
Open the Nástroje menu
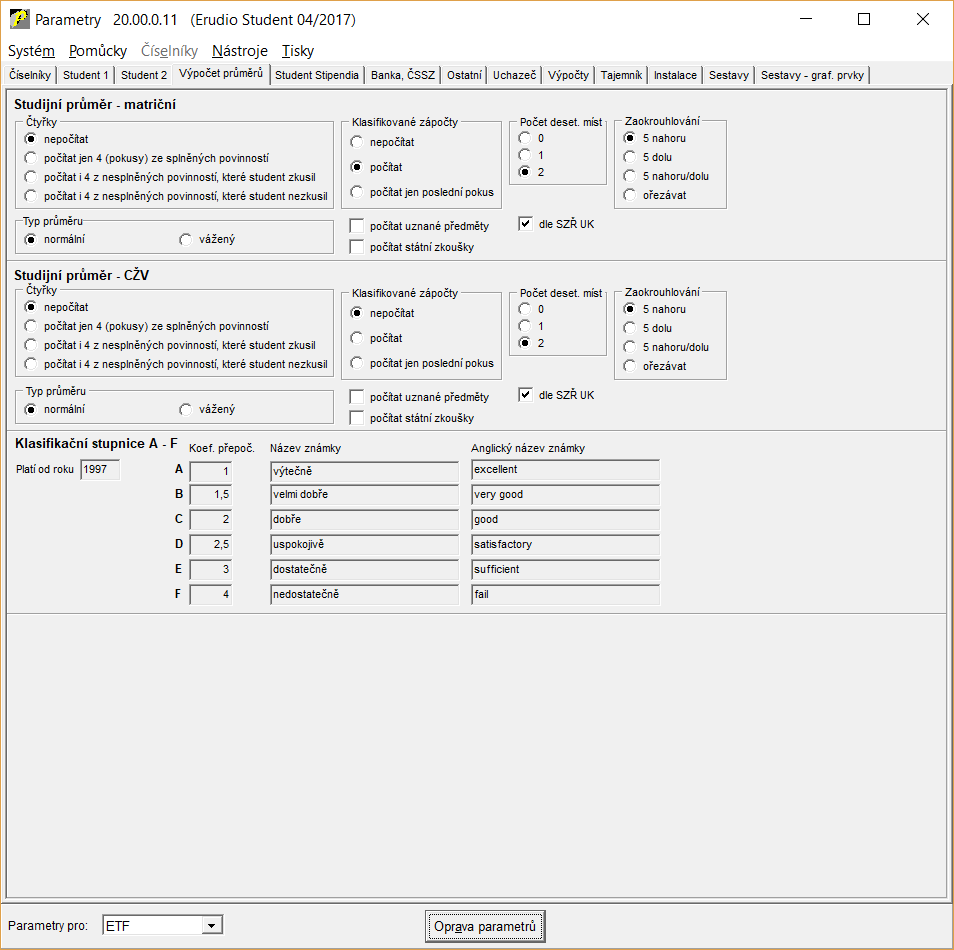tap(240, 51)
